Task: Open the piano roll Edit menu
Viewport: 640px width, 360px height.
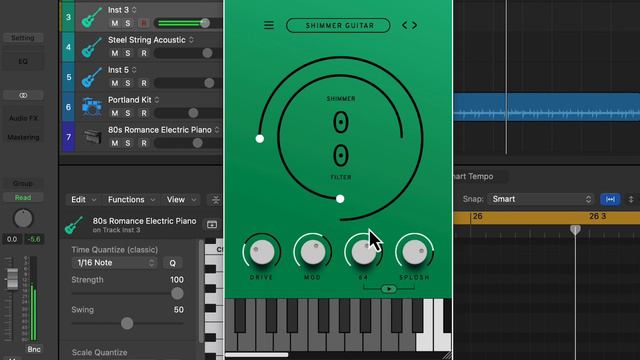Action: [83, 200]
